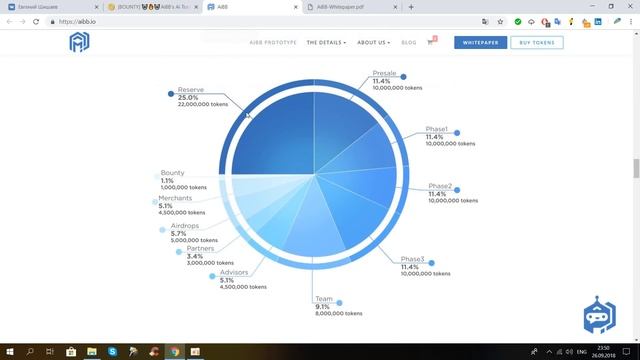Open the volume control in system tray

pyautogui.click(x=569, y=351)
